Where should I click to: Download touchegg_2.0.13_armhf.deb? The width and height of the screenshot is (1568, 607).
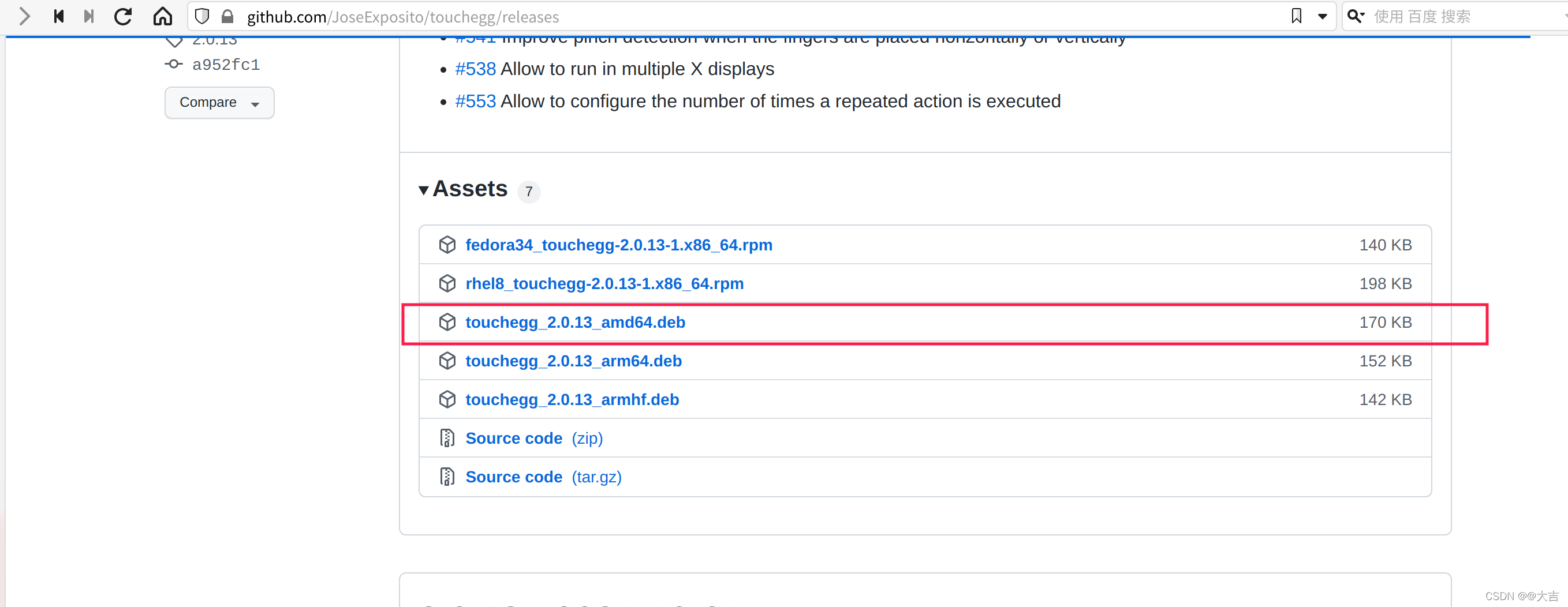[572, 400]
